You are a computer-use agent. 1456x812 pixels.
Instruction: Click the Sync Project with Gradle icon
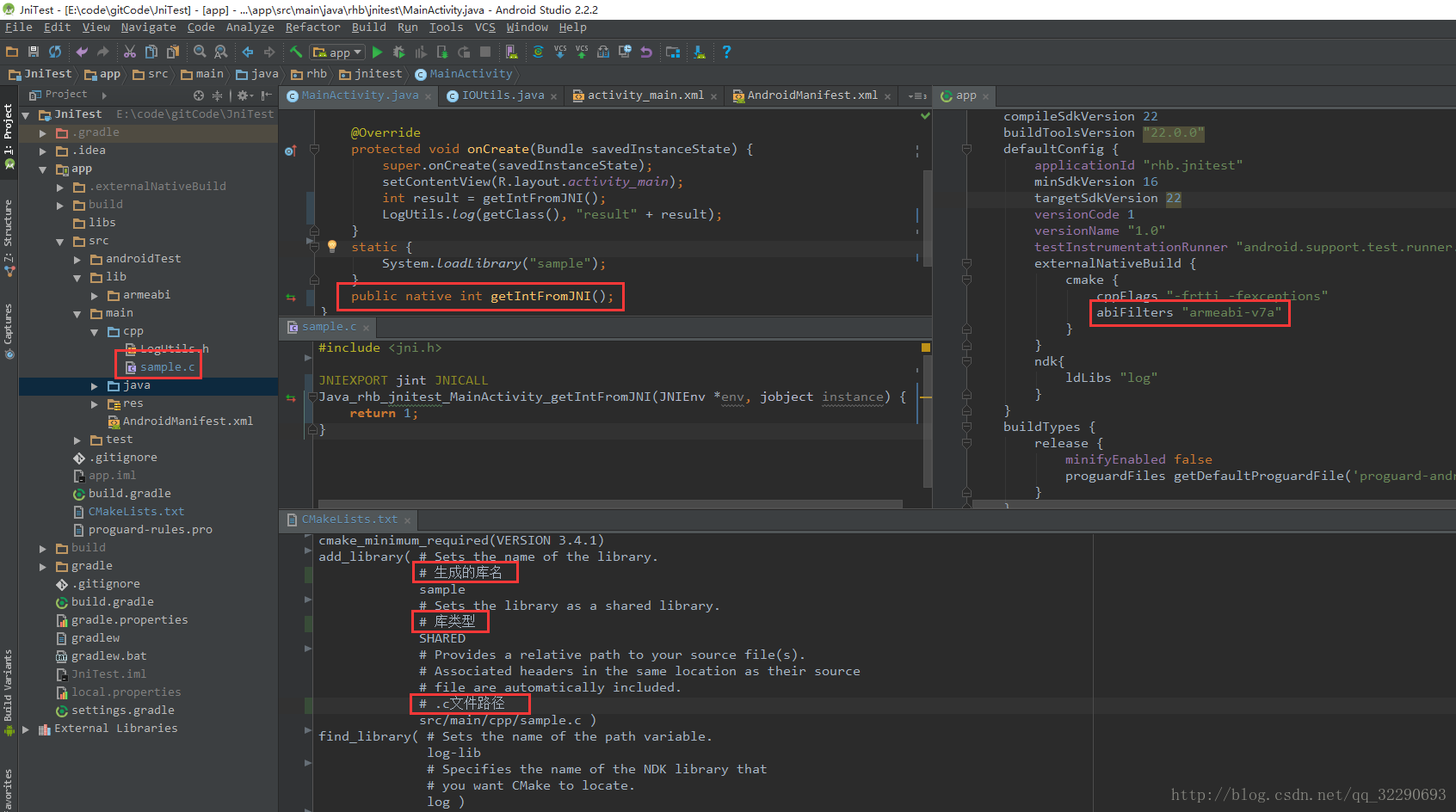point(538,52)
